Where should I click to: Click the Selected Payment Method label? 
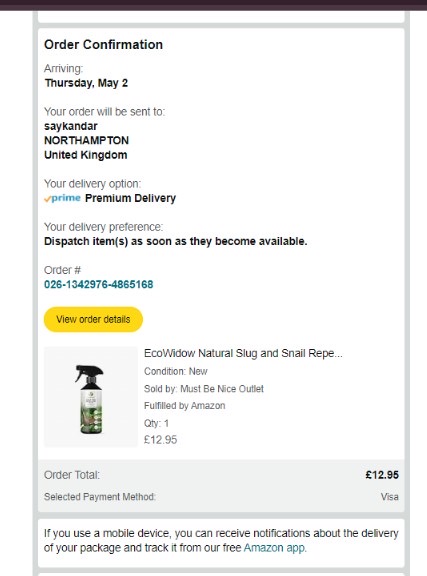pyautogui.click(x=100, y=497)
